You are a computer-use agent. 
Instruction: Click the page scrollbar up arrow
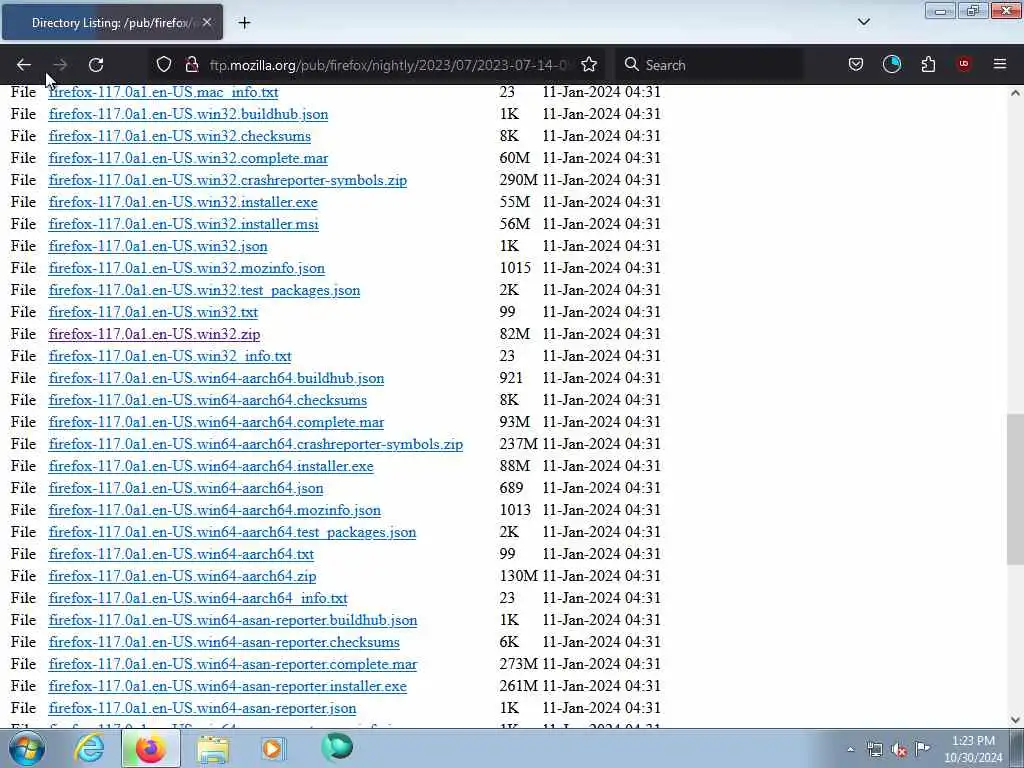pos(1015,93)
